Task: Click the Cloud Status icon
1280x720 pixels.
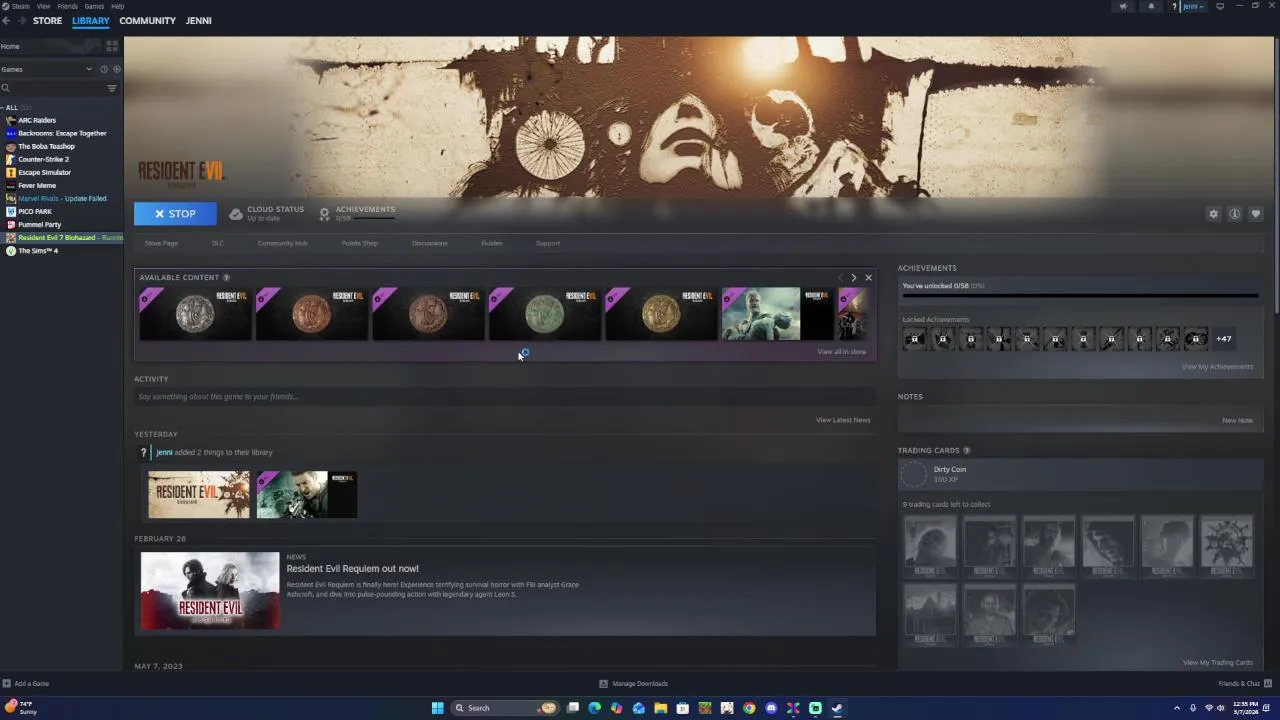Action: 236,214
